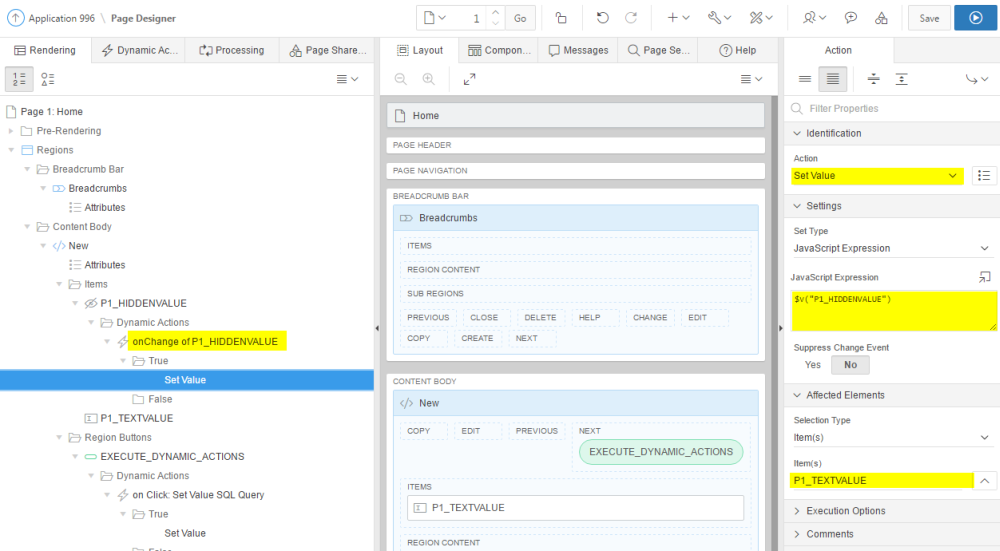The width and height of the screenshot is (1000, 551).
Task: Set Suppress Change Event to Yes
Action: tap(812, 365)
